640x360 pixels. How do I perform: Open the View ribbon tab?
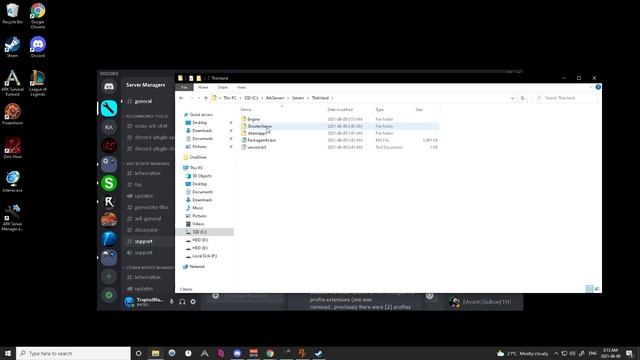point(241,87)
